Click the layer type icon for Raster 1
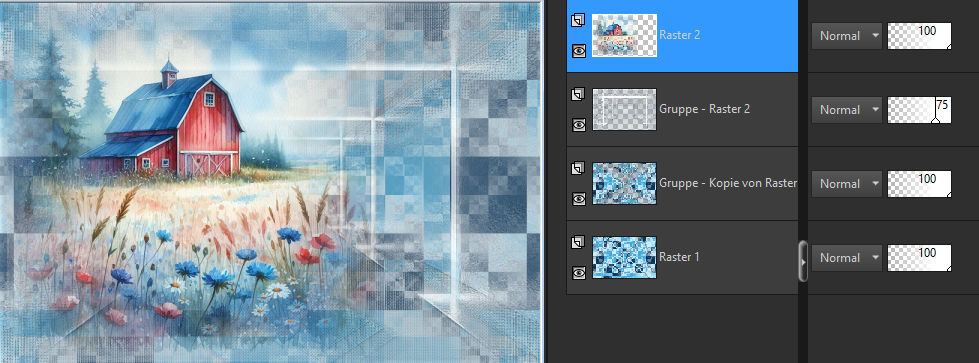Screen dimensions: 979x363 pos(578,242)
